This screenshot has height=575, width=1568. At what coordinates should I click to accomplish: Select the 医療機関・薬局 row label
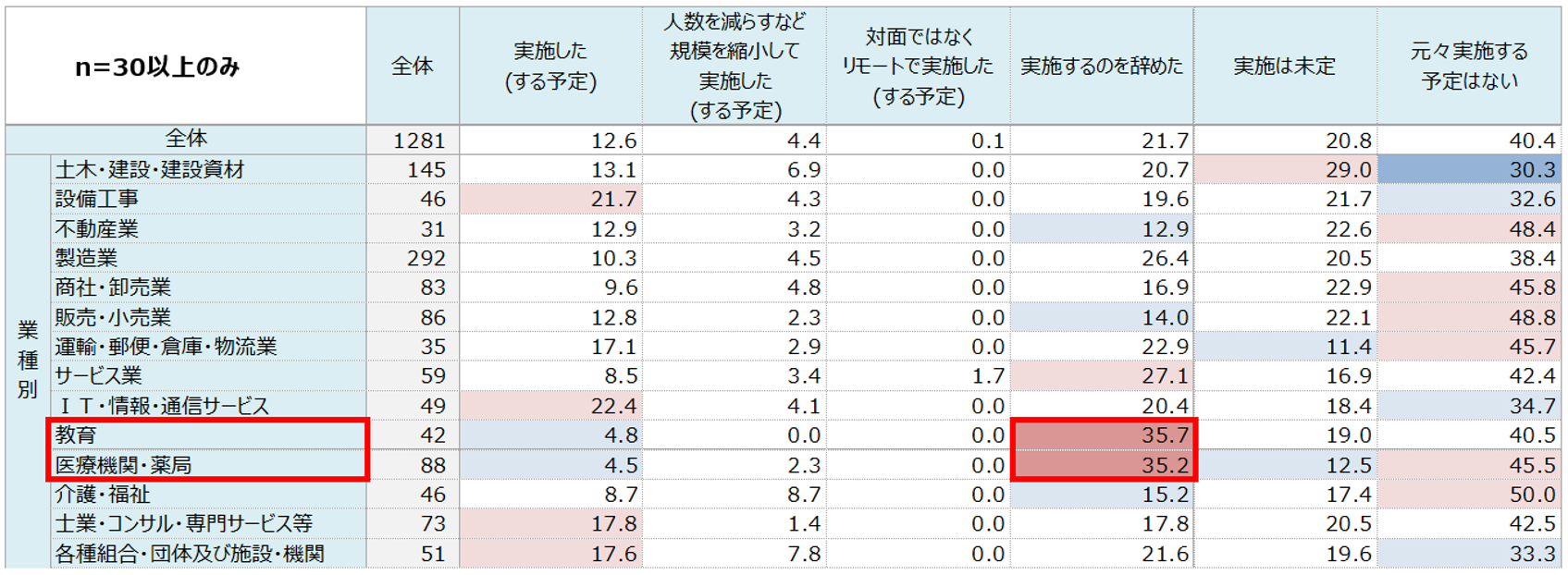[122, 464]
